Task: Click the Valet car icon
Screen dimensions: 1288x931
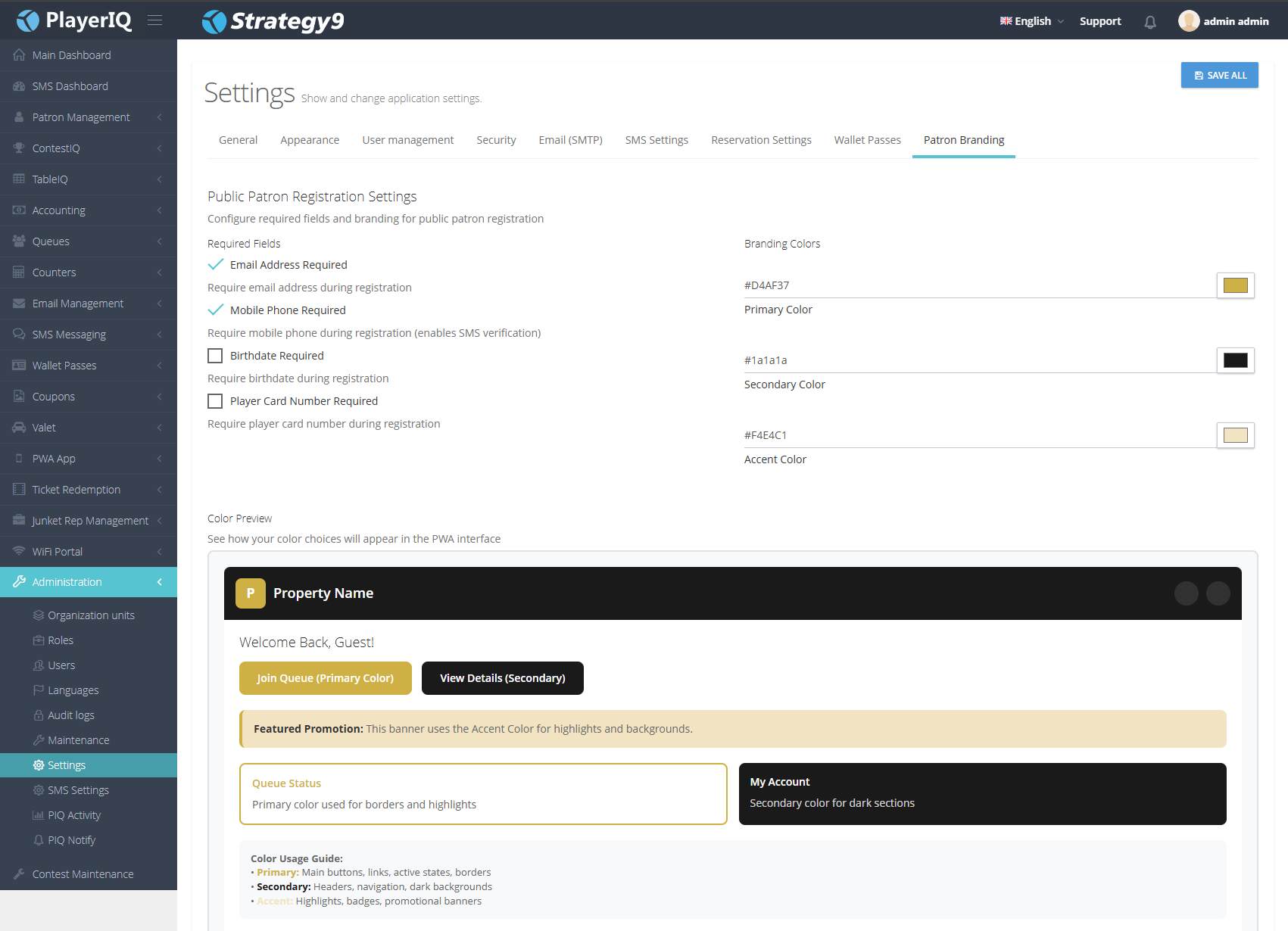Action: point(19,428)
